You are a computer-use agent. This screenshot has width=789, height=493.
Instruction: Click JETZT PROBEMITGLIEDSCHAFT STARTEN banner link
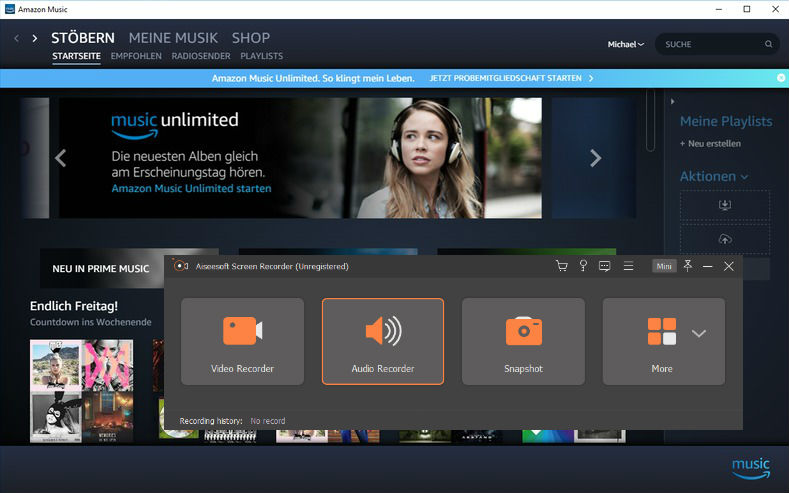click(511, 78)
